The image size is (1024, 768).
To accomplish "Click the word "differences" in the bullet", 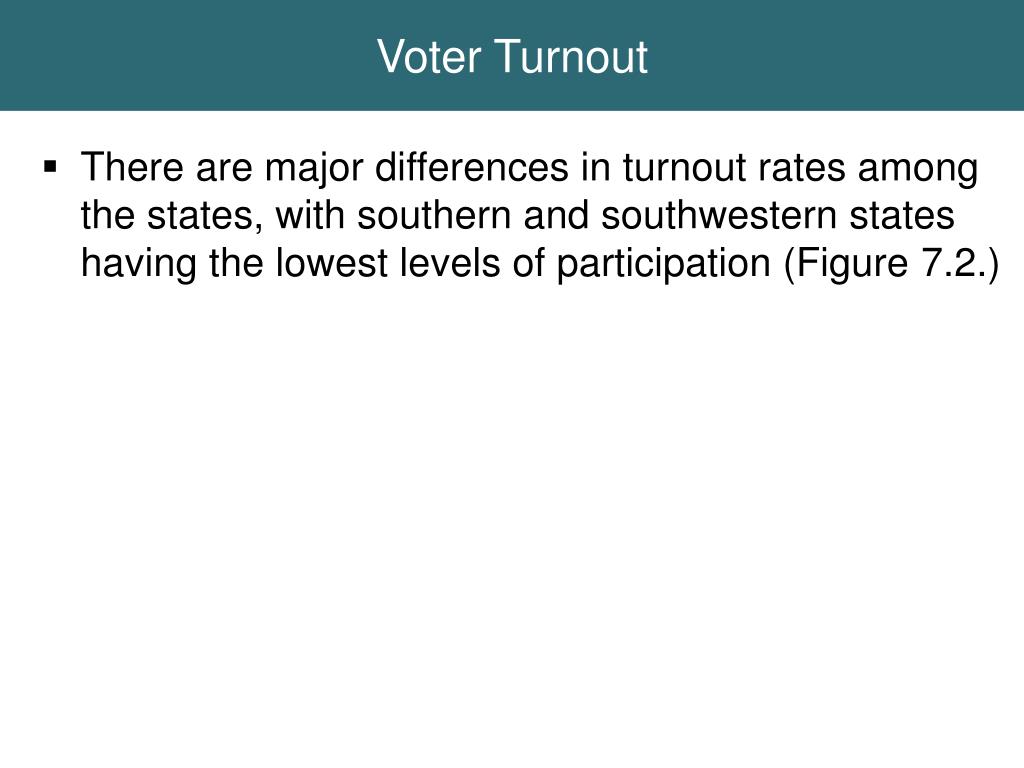I will tap(472, 167).
